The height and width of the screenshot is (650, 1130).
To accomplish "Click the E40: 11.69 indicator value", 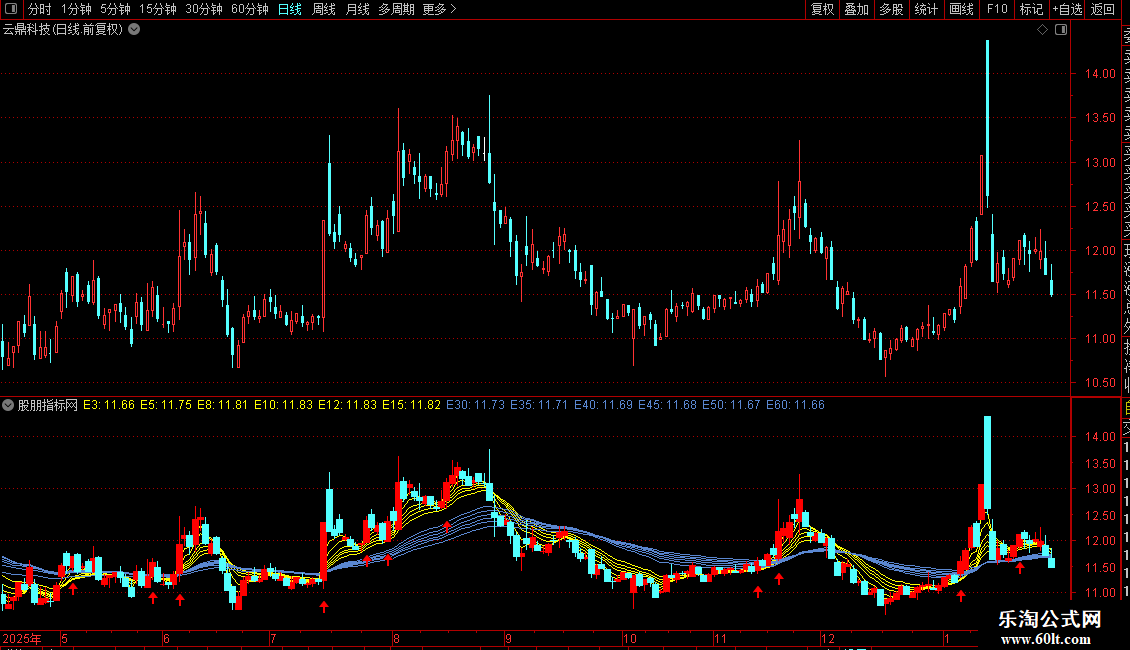I will point(603,405).
